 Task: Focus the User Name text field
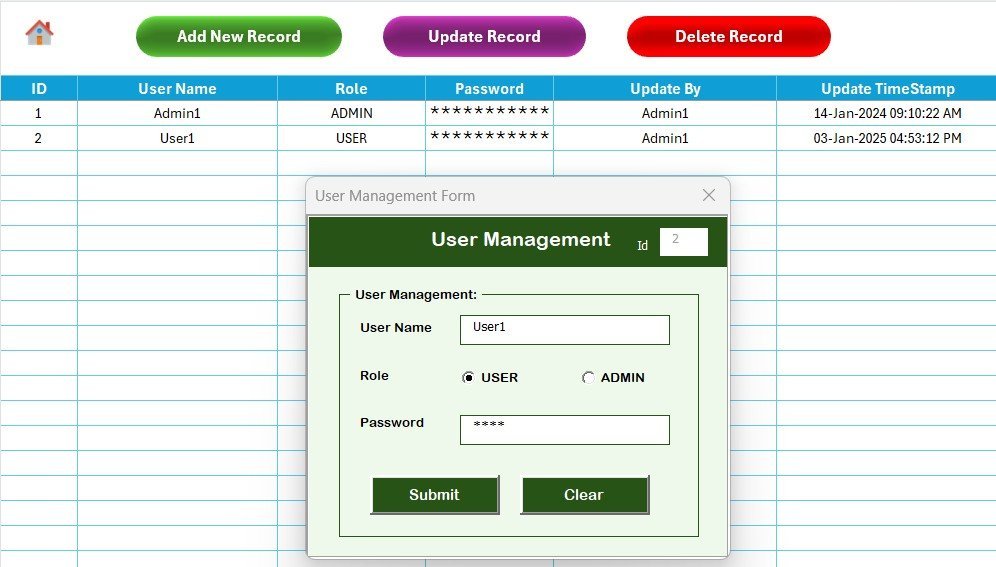(564, 329)
